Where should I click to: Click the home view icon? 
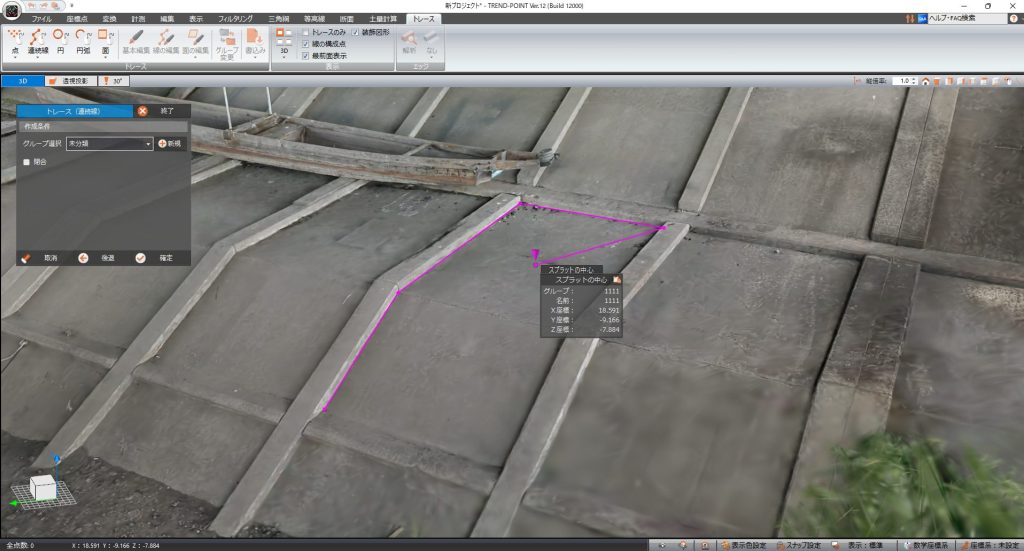926,81
